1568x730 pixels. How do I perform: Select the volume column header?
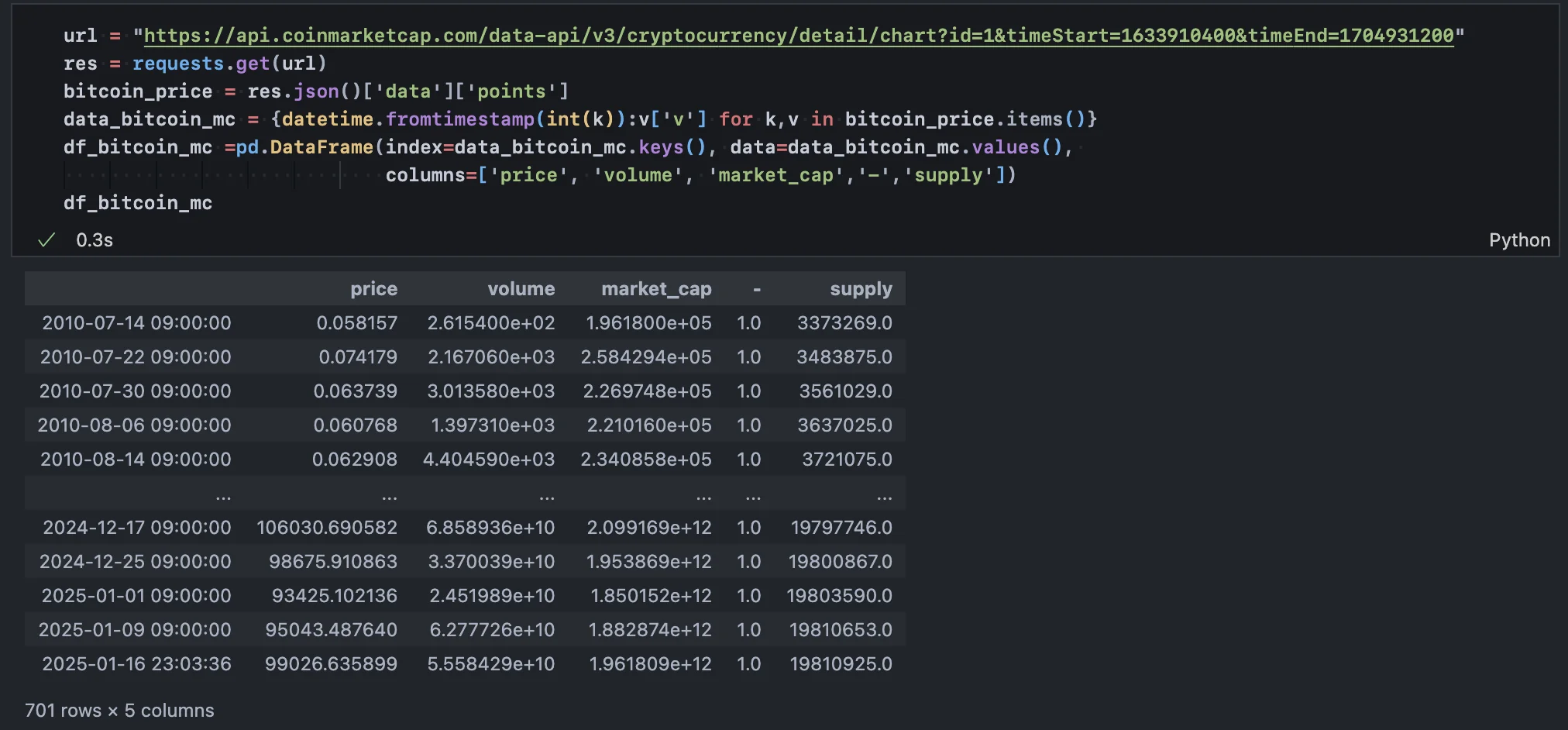coord(521,289)
